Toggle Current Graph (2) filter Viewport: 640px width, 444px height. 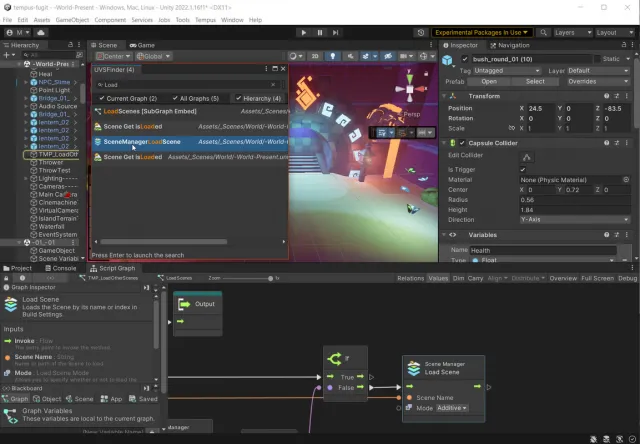pyautogui.click(x=128, y=98)
